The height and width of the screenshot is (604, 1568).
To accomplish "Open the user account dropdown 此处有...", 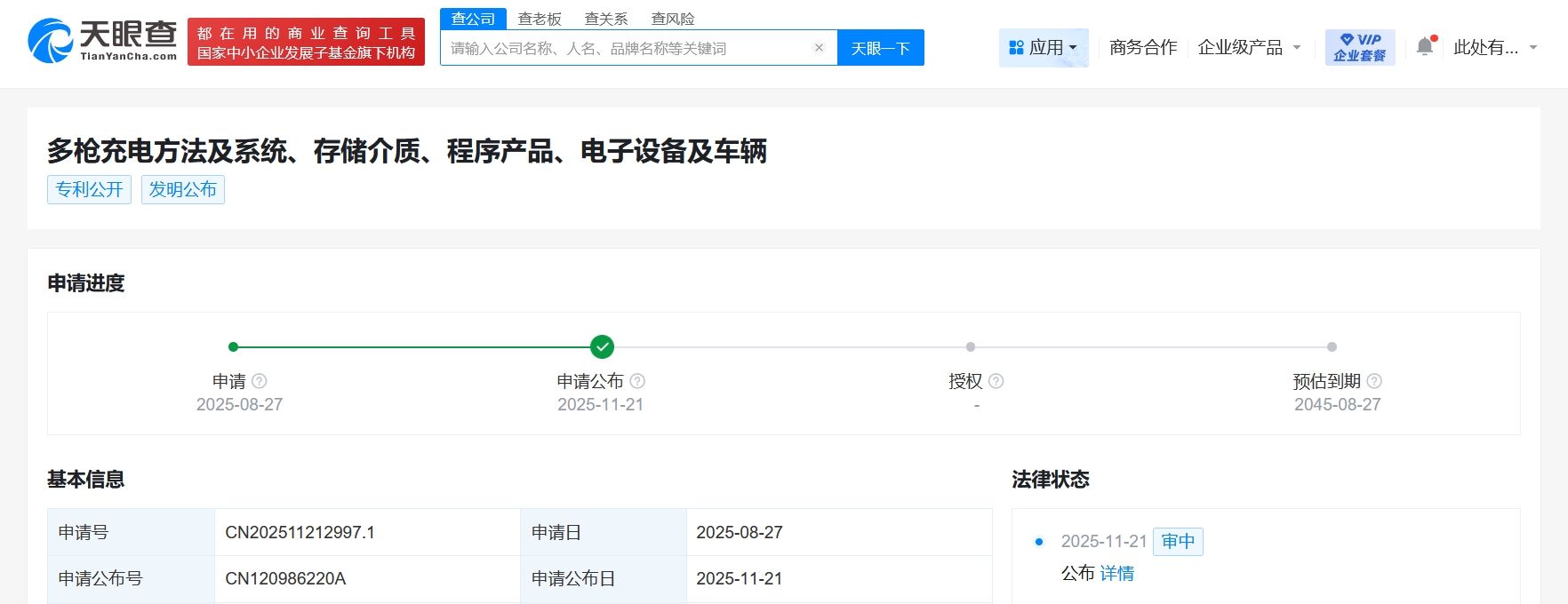I will (x=1495, y=47).
